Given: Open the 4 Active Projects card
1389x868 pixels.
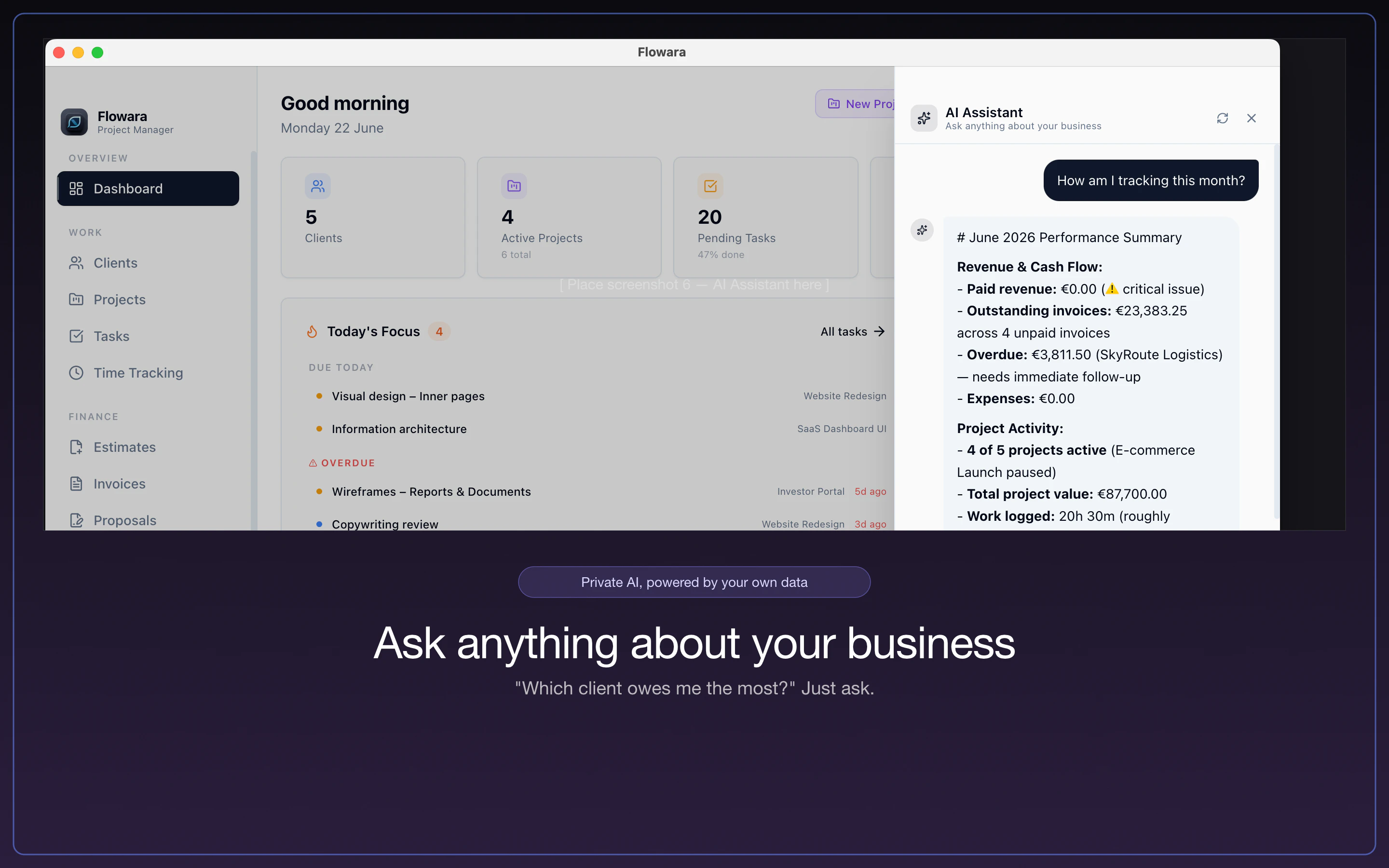Looking at the screenshot, I should (570, 217).
